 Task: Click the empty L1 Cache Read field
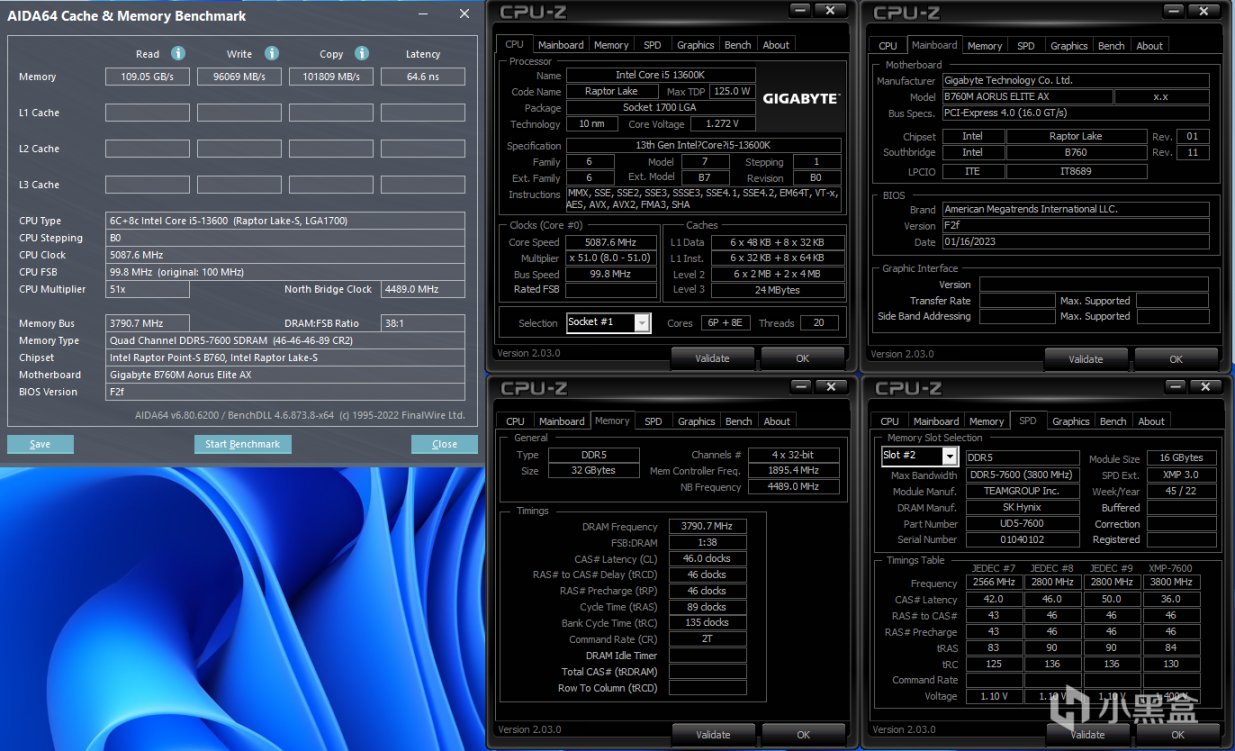[147, 113]
